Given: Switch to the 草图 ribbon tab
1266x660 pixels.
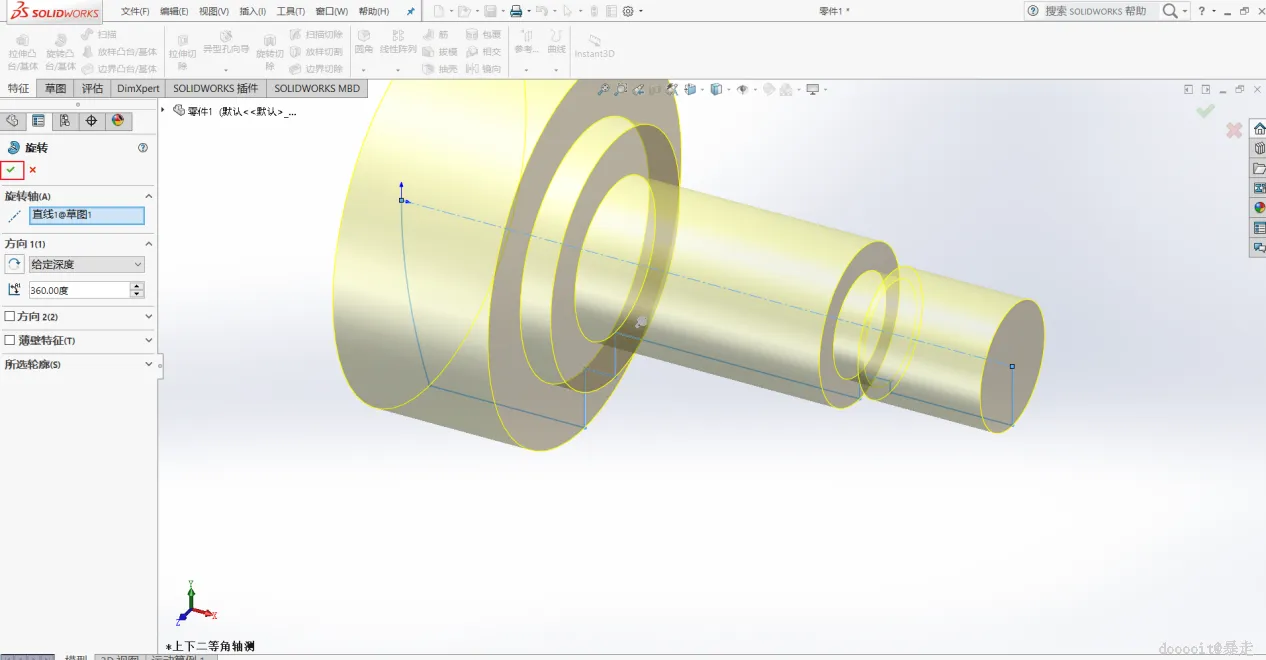Looking at the screenshot, I should click(55, 88).
